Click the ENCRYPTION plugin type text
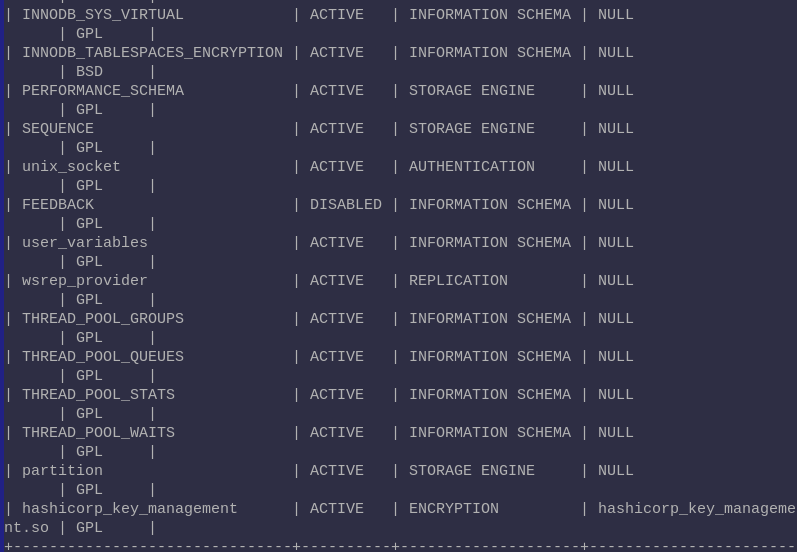797x552 pixels. pos(454,509)
